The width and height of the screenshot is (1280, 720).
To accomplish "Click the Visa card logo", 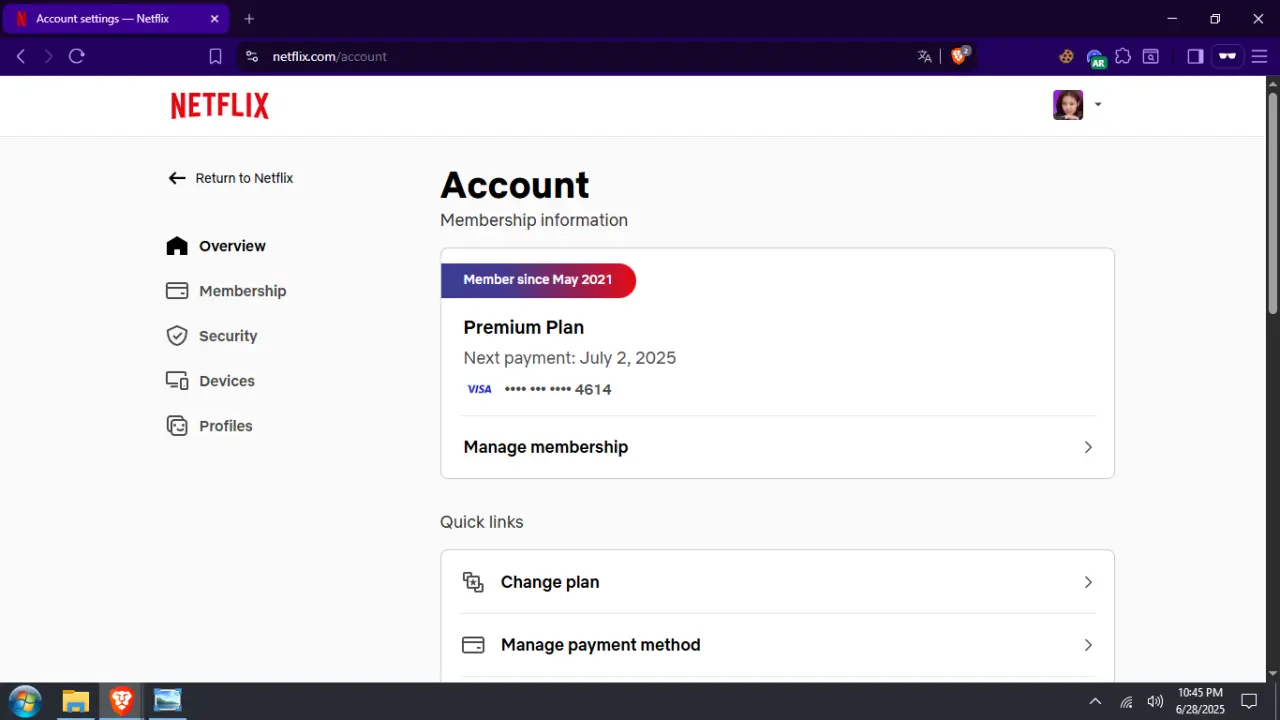I will click(479, 389).
